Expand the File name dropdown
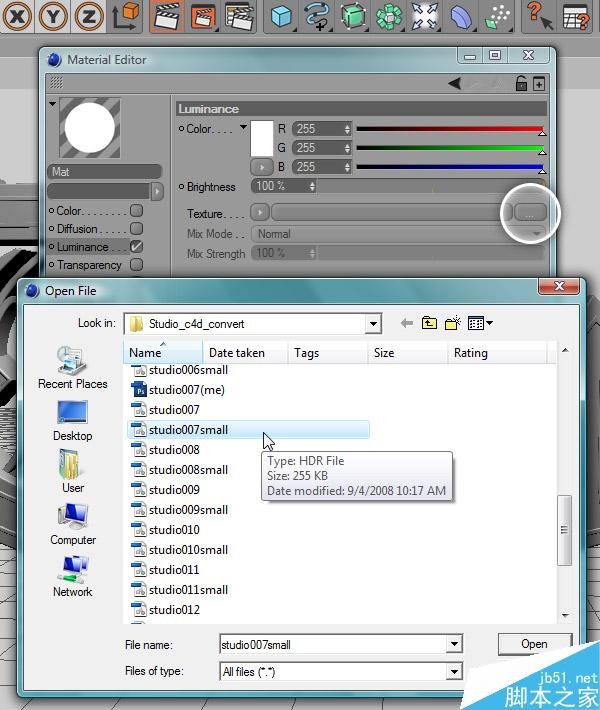Screen dimensions: 600x710 point(454,644)
